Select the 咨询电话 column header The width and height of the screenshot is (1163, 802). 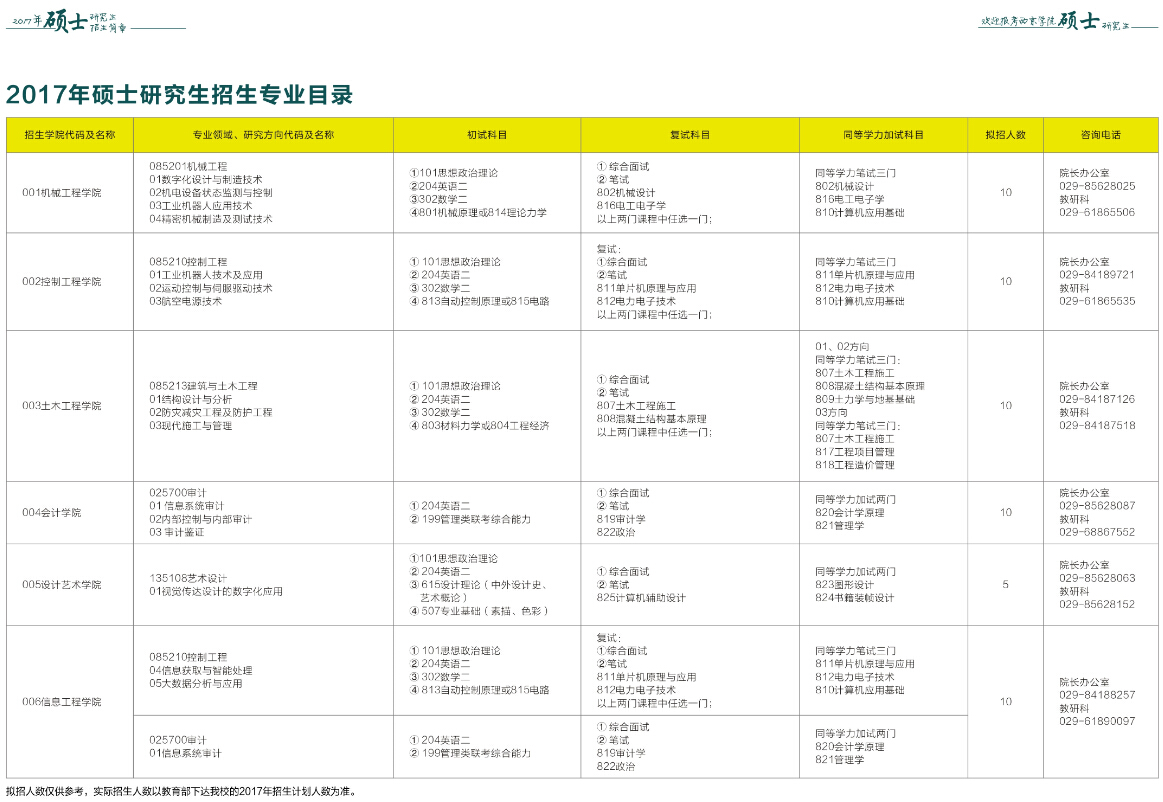pos(1101,135)
